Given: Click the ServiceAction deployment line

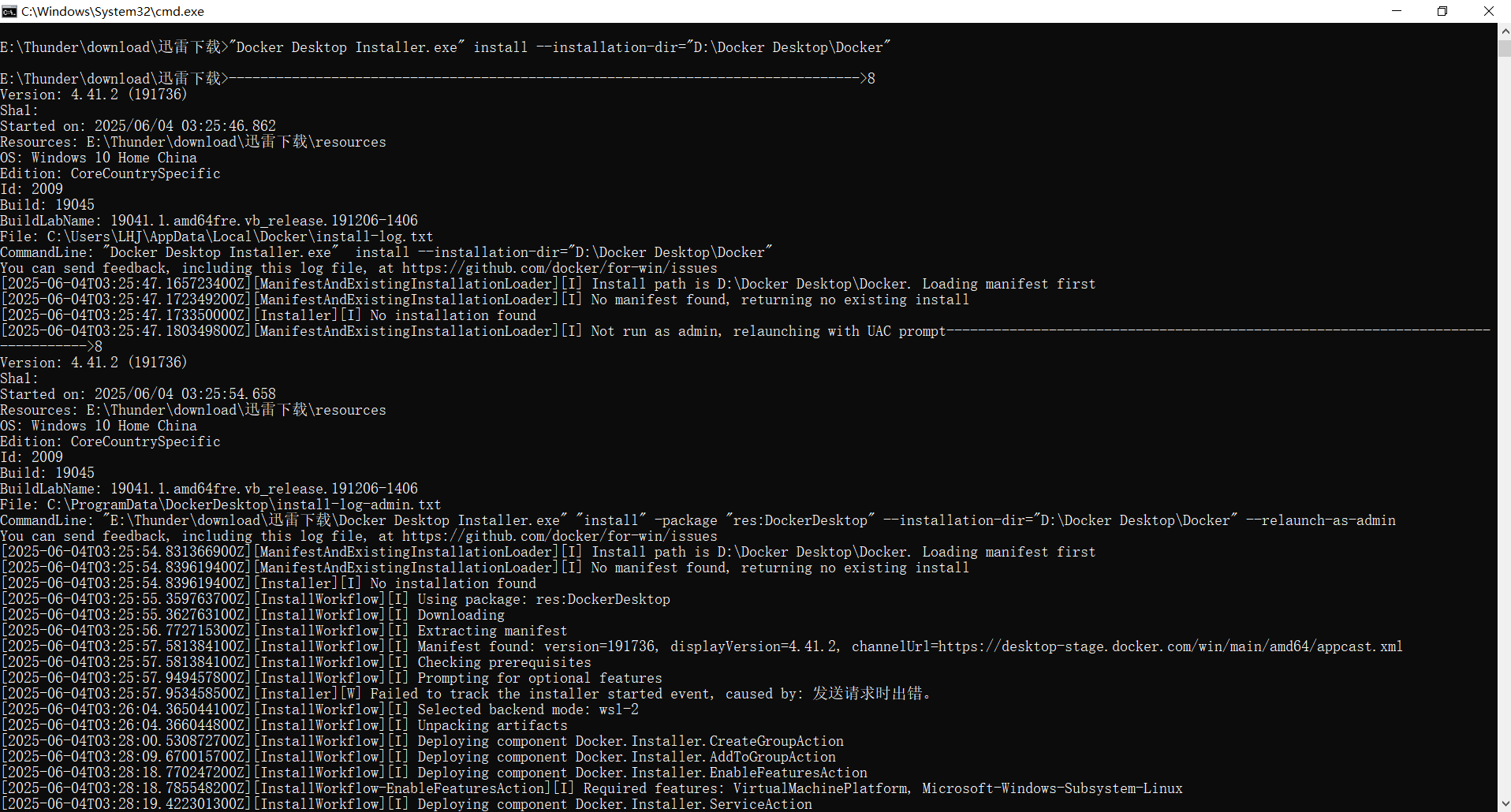Looking at the screenshot, I should point(406,804).
